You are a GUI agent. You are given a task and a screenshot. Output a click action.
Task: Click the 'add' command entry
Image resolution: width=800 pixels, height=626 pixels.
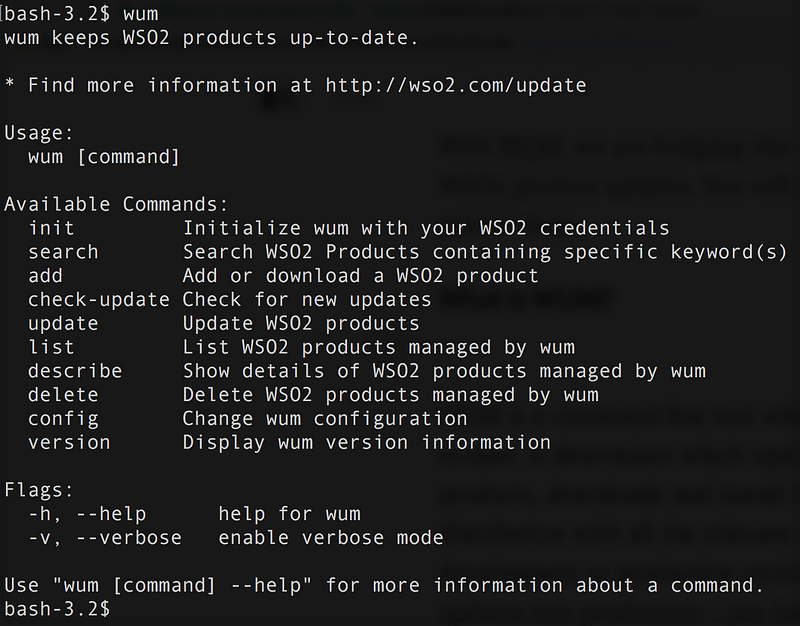coord(45,276)
